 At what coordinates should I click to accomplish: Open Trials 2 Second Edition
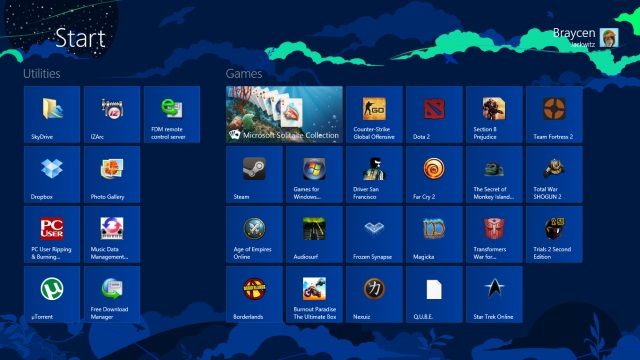[x=554, y=234]
